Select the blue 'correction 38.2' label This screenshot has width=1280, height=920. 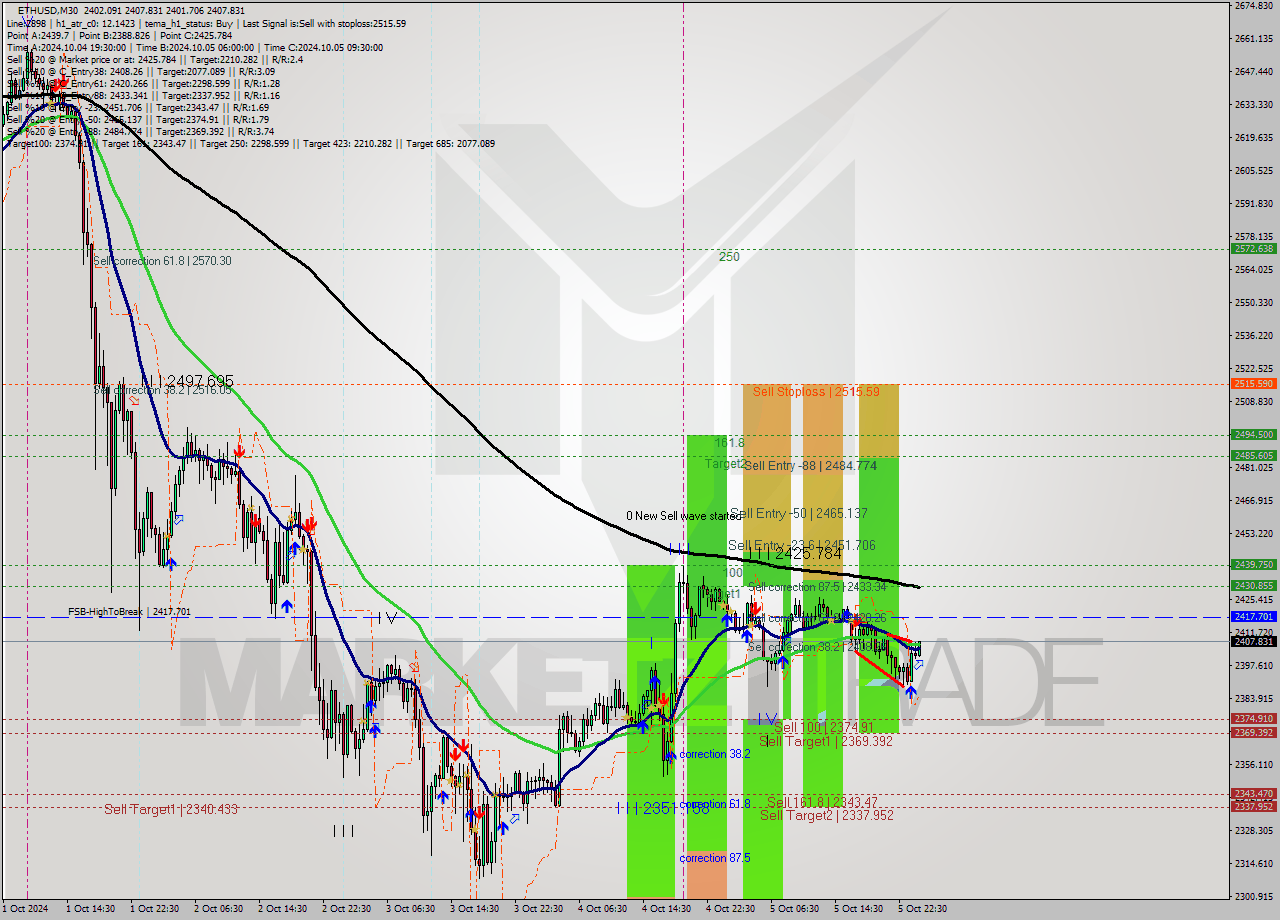point(715,754)
